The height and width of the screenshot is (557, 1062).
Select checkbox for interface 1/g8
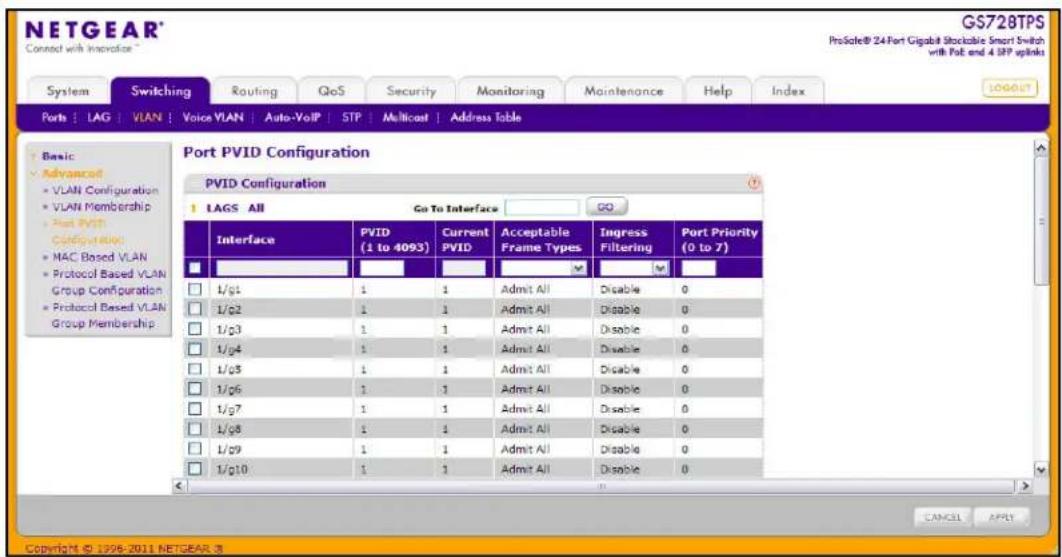(195, 429)
